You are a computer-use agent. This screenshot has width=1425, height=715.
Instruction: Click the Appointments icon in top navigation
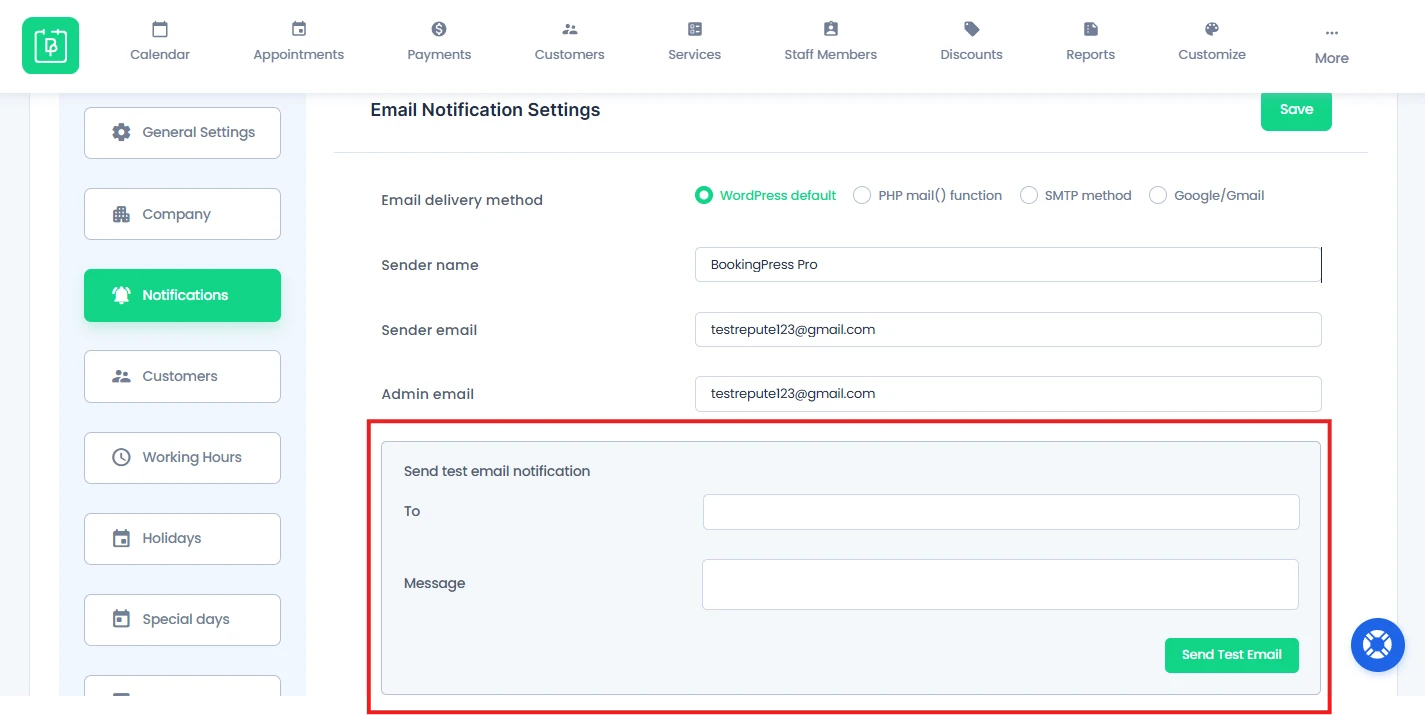[x=299, y=29]
